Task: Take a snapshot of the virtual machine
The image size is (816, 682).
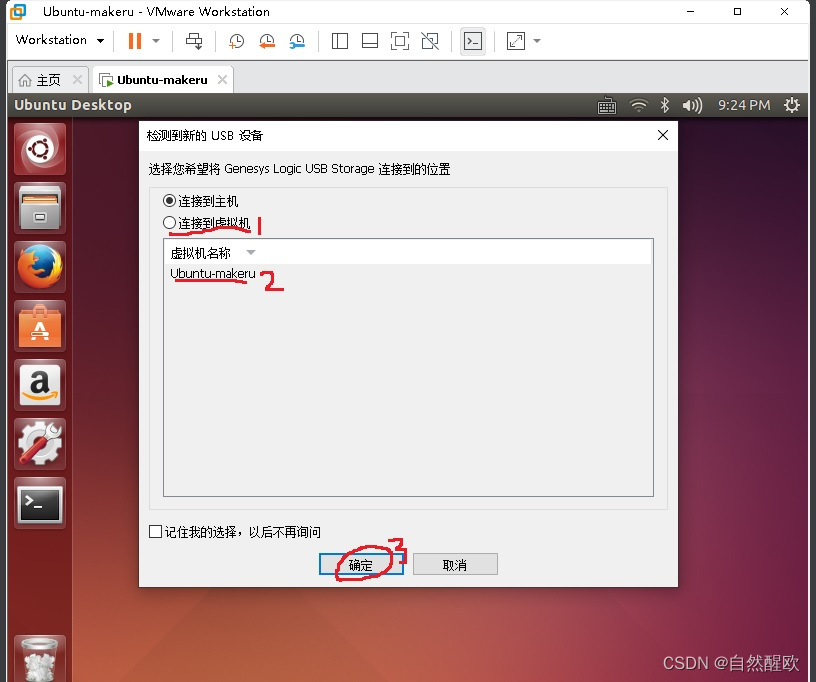Action: [235, 41]
